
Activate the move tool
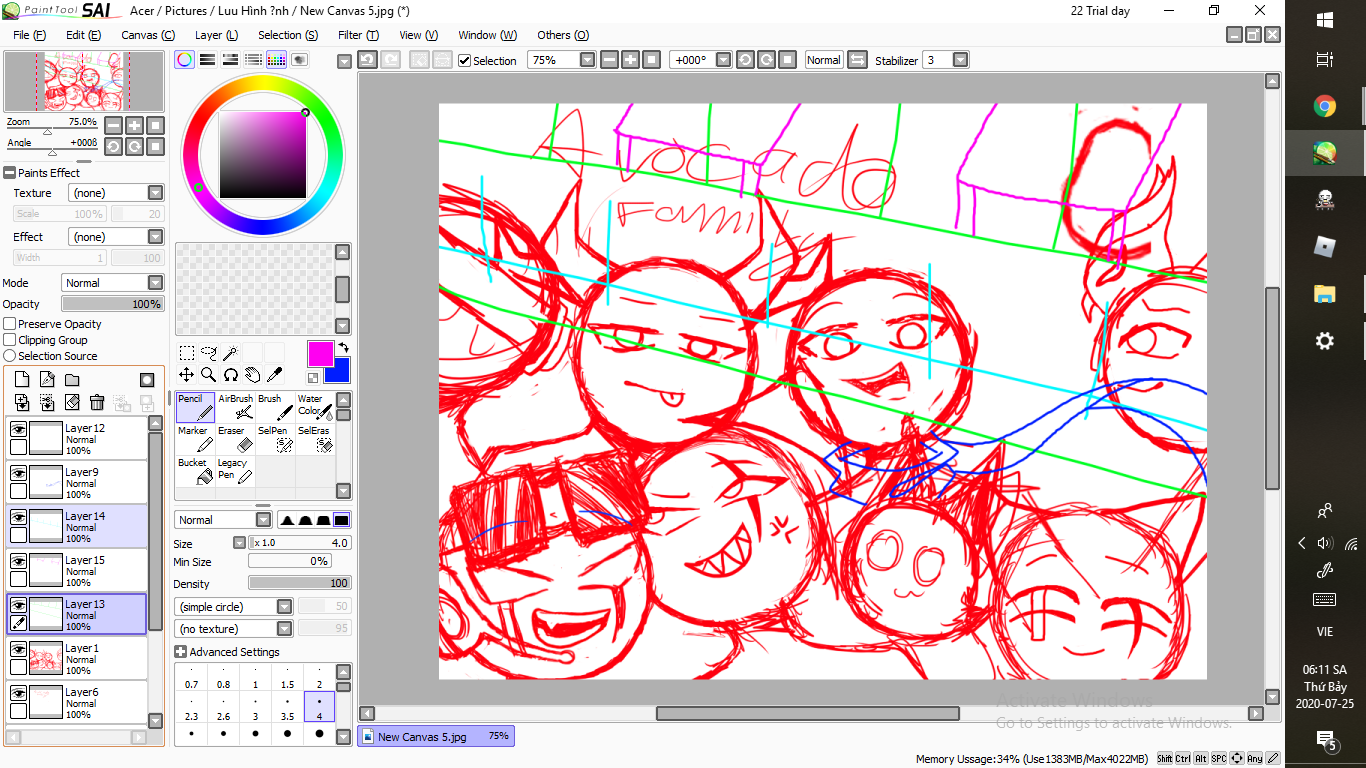point(187,374)
